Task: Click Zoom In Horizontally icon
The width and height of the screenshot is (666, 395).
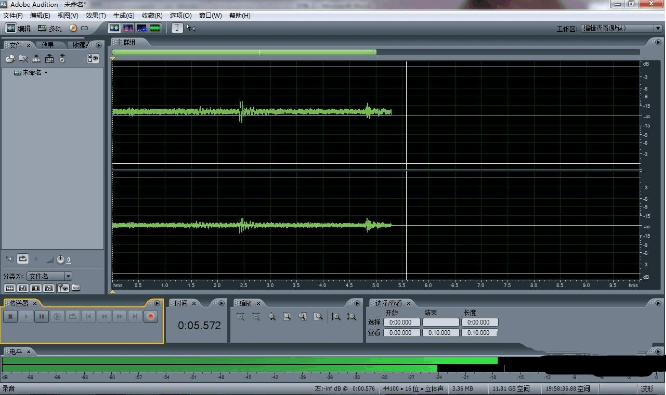Action: pyautogui.click(x=240, y=317)
